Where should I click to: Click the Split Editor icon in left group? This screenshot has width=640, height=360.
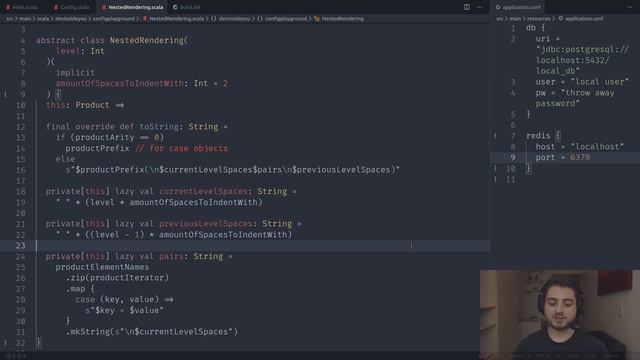click(467, 7)
